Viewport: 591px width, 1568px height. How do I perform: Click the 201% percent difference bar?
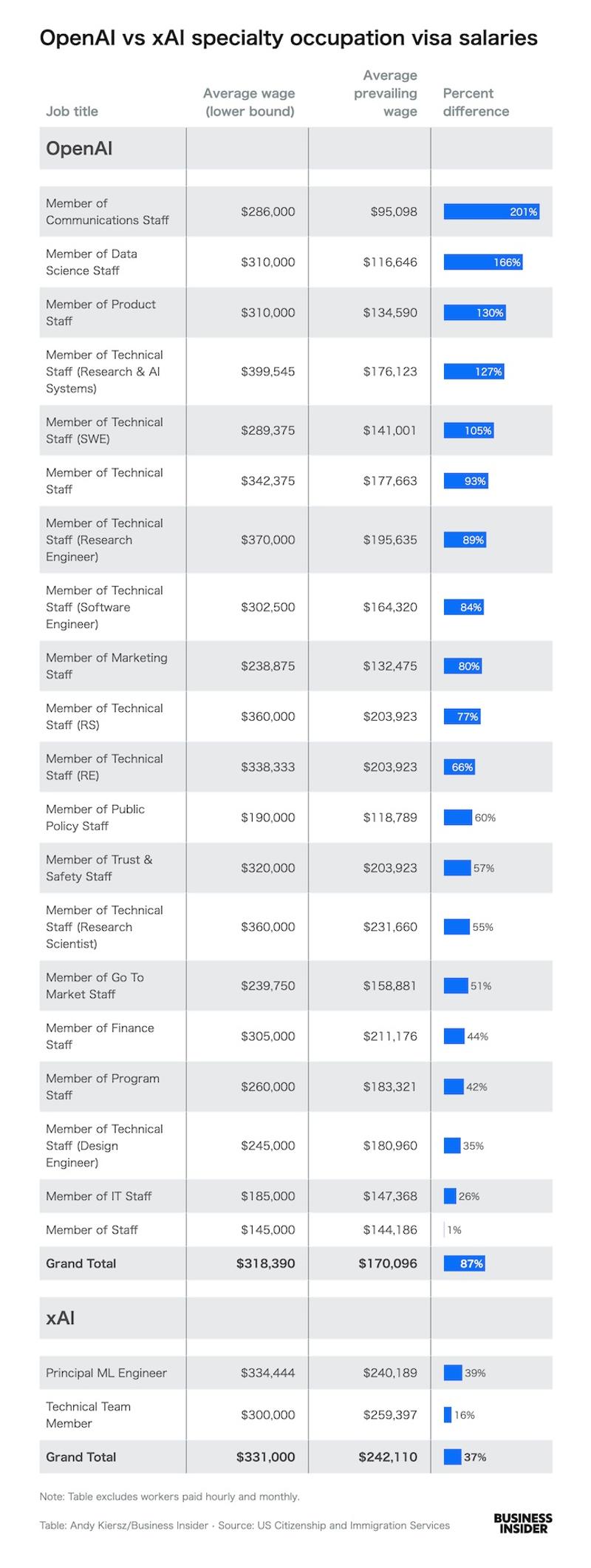point(491,212)
